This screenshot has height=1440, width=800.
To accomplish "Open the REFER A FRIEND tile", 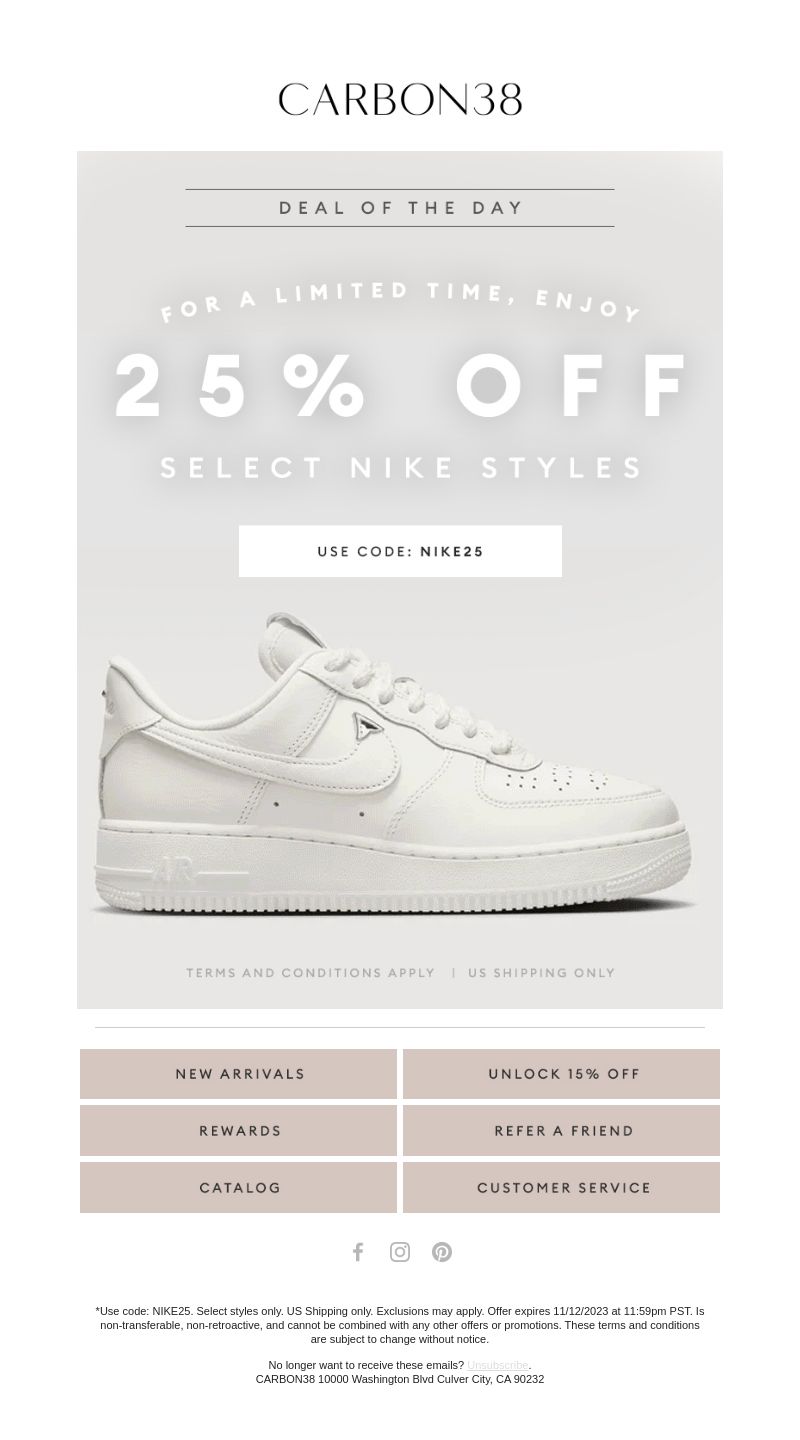I will click(561, 1131).
